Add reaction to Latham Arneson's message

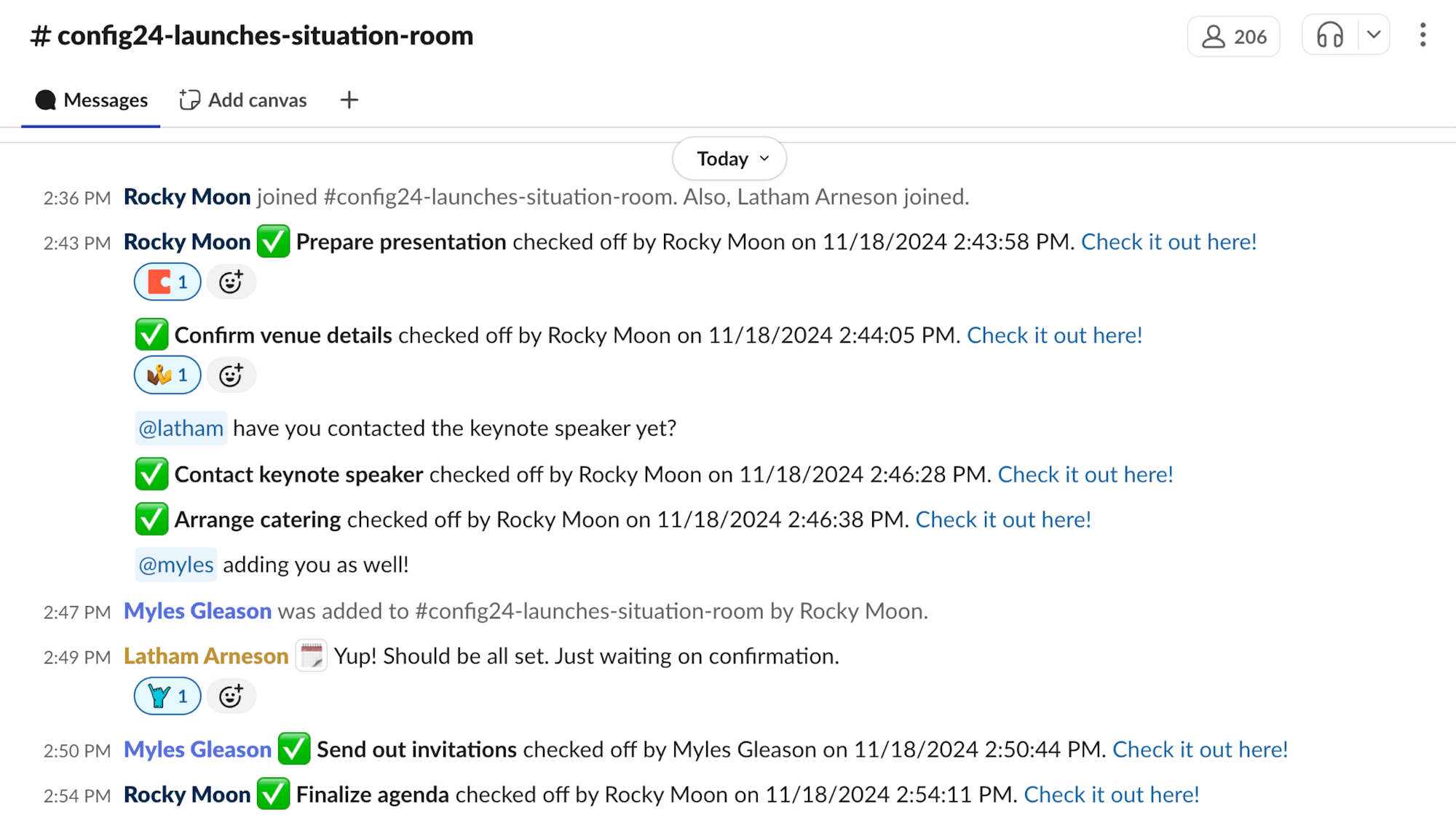tap(231, 696)
